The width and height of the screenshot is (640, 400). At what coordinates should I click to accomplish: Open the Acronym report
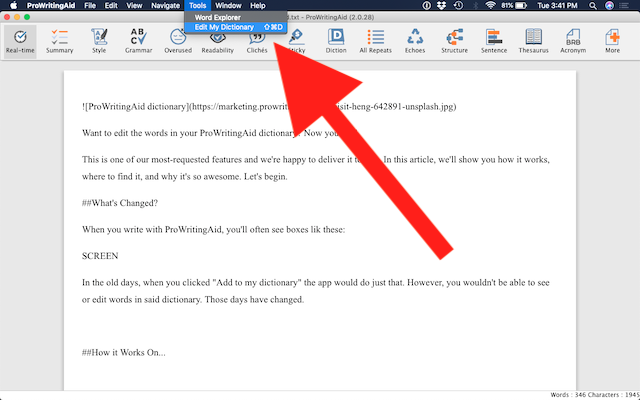click(x=573, y=42)
